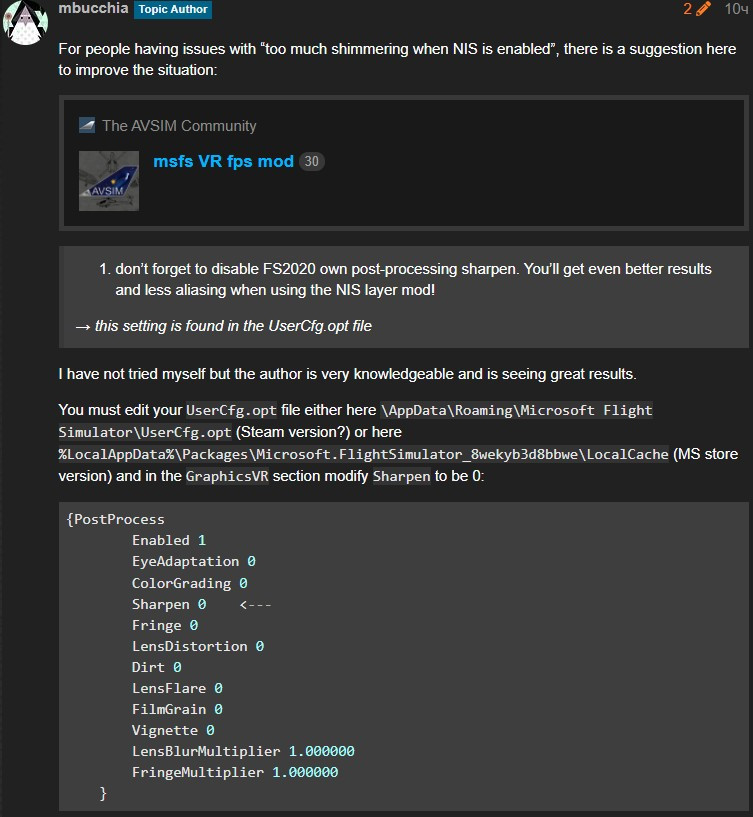Click the 30 link click counter badge
Viewport: 753px width, 817px height.
pyautogui.click(x=312, y=161)
